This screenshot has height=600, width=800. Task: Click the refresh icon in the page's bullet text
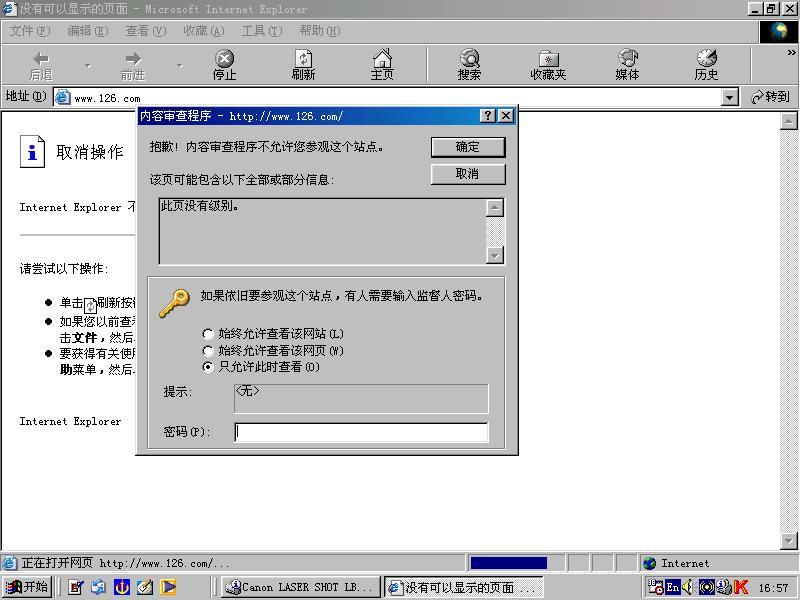90,305
